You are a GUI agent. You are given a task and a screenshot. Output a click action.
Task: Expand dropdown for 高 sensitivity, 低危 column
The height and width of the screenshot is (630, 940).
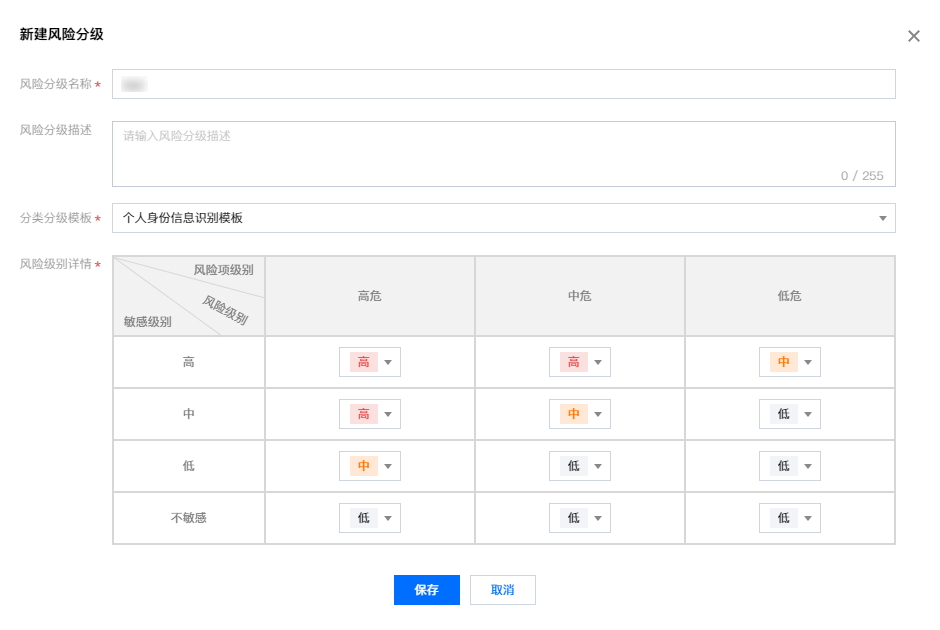tap(790, 362)
